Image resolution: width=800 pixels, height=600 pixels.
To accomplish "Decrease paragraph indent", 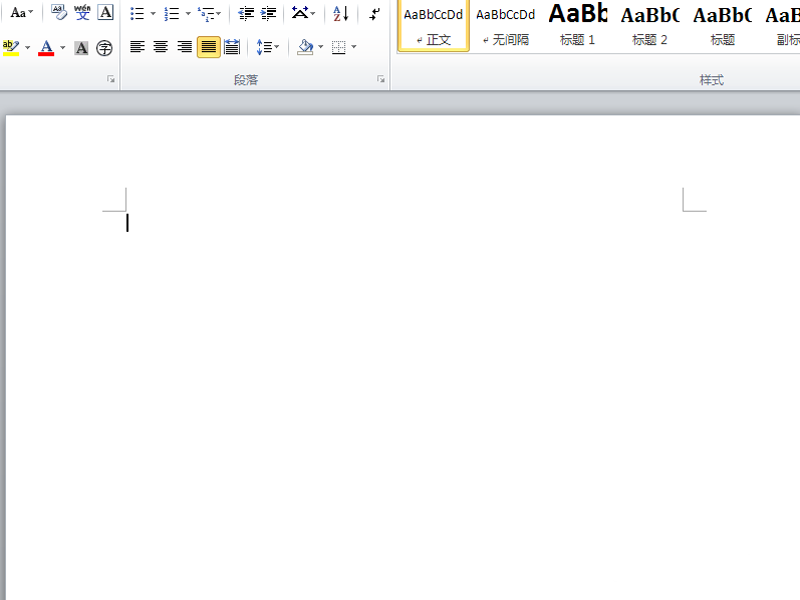I will coord(246,13).
